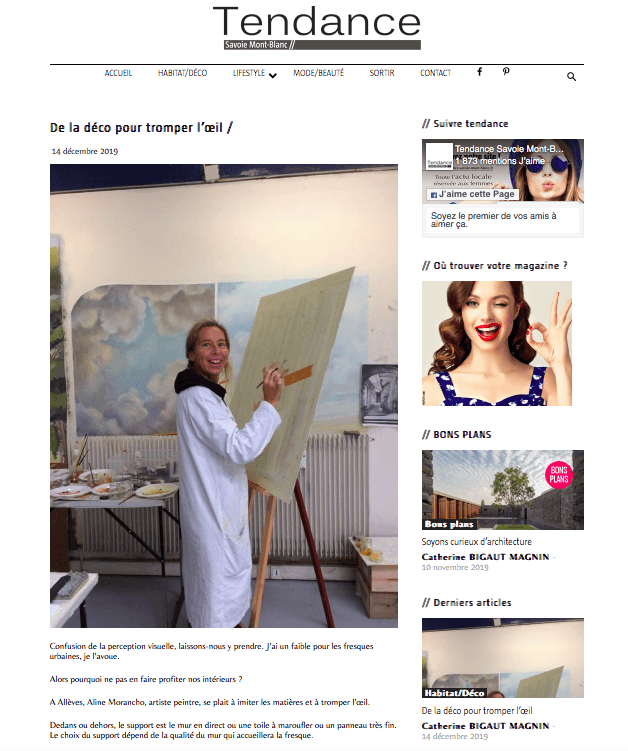Open the Mode/Beauté menu item

[x=319, y=73]
